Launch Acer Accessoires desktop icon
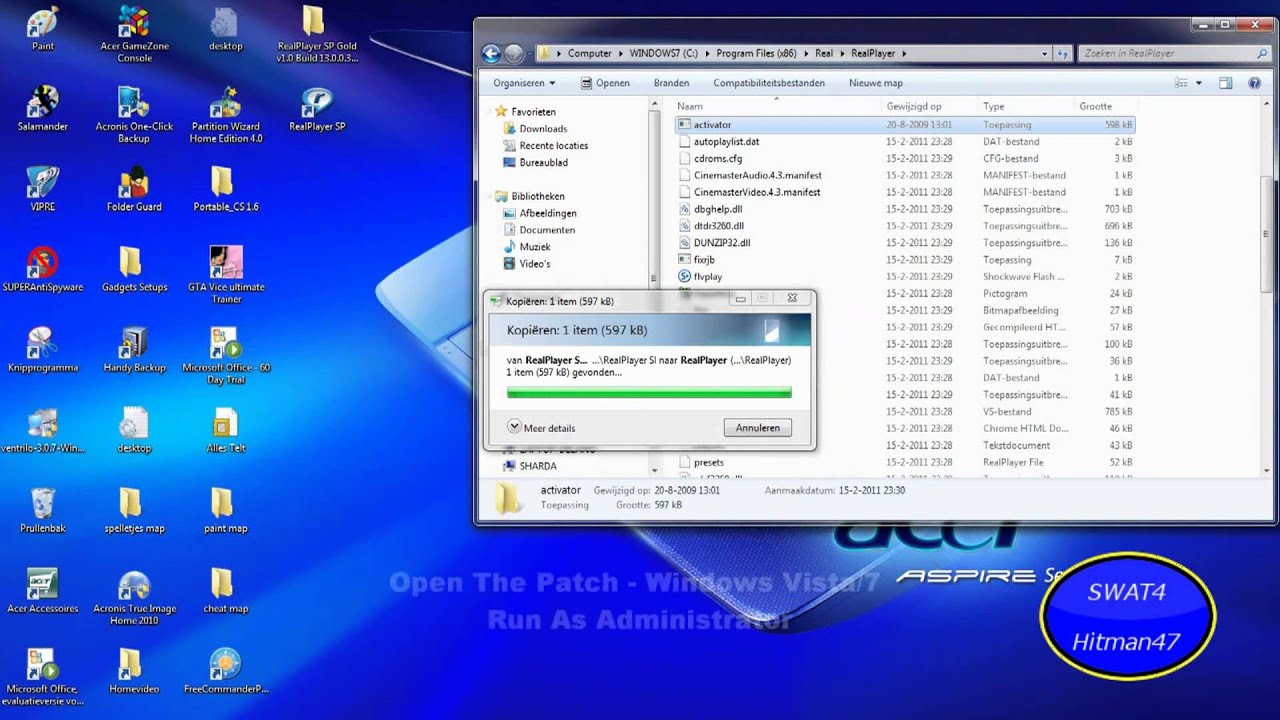Screen dimensions: 1280x720 [x=42, y=590]
